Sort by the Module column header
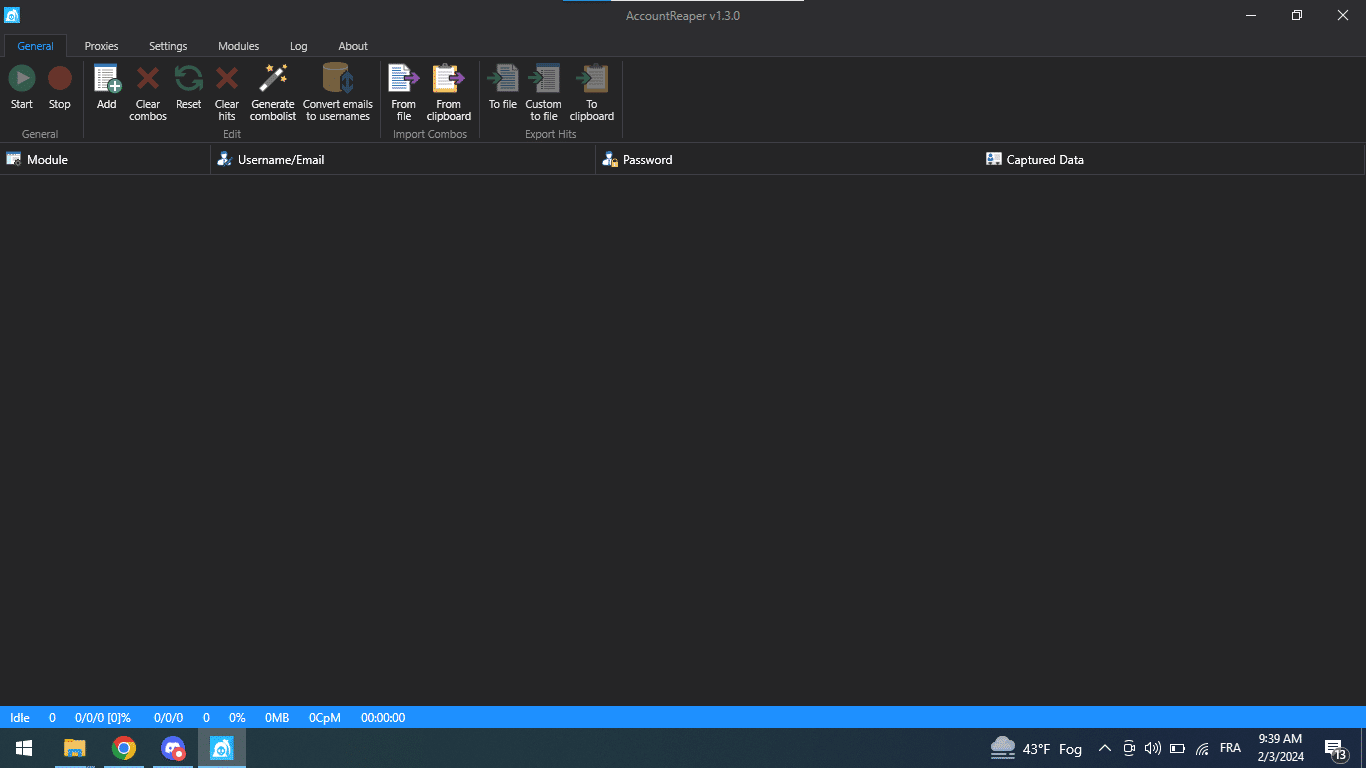The height and width of the screenshot is (768, 1366). point(105,159)
